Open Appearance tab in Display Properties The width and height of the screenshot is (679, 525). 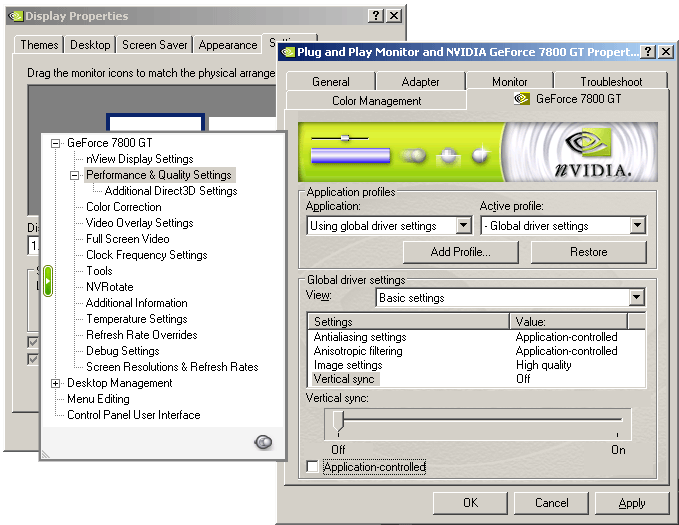click(228, 45)
